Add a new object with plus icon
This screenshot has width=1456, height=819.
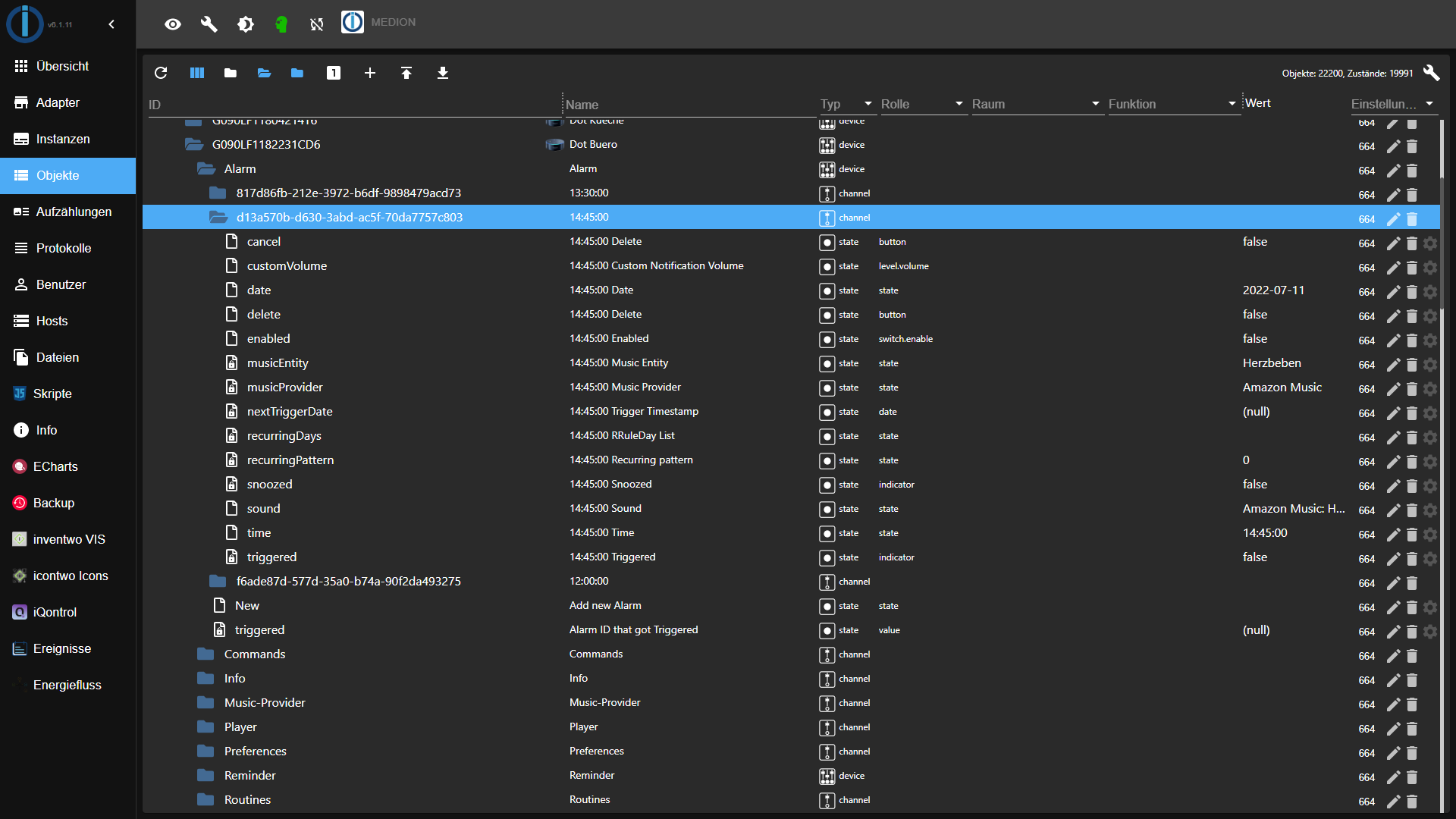tap(370, 73)
